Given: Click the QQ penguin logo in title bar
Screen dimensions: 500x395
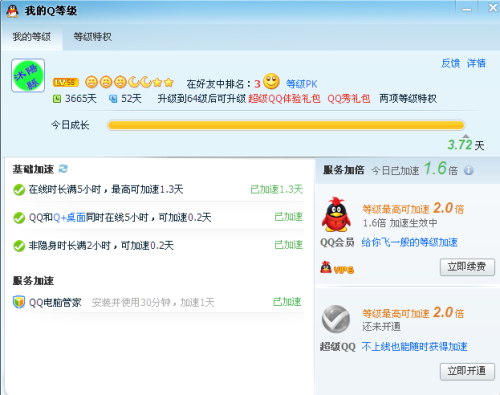Looking at the screenshot, I should [x=12, y=11].
